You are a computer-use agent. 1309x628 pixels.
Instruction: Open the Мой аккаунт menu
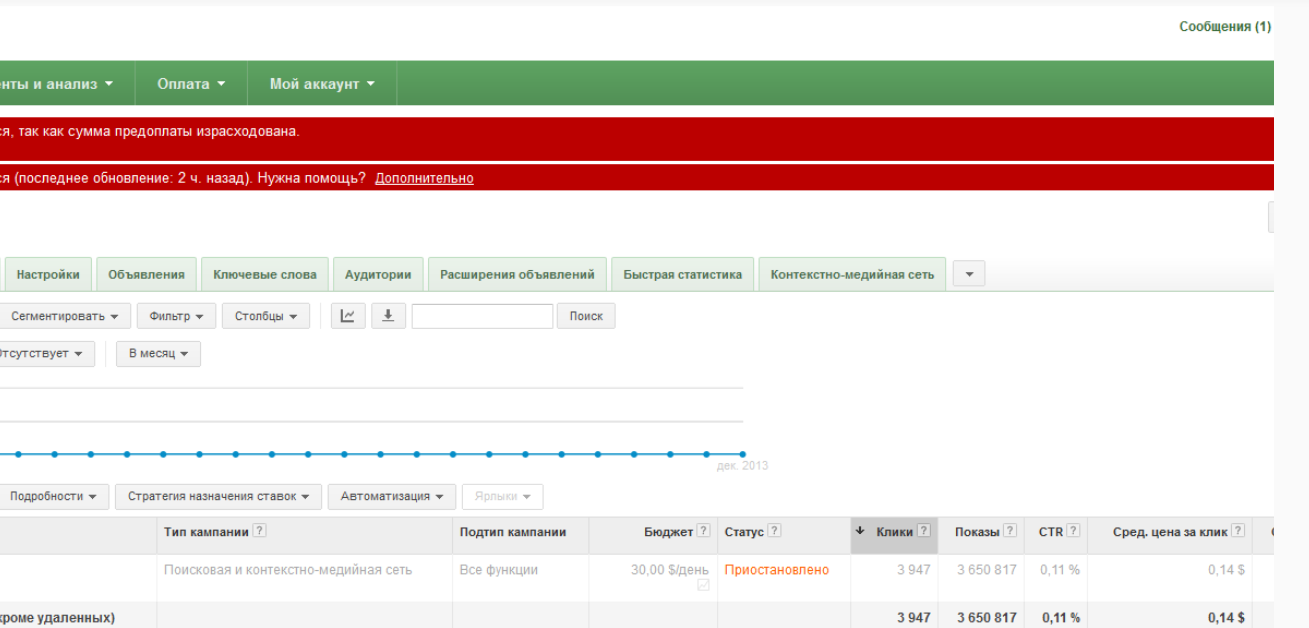(322, 84)
